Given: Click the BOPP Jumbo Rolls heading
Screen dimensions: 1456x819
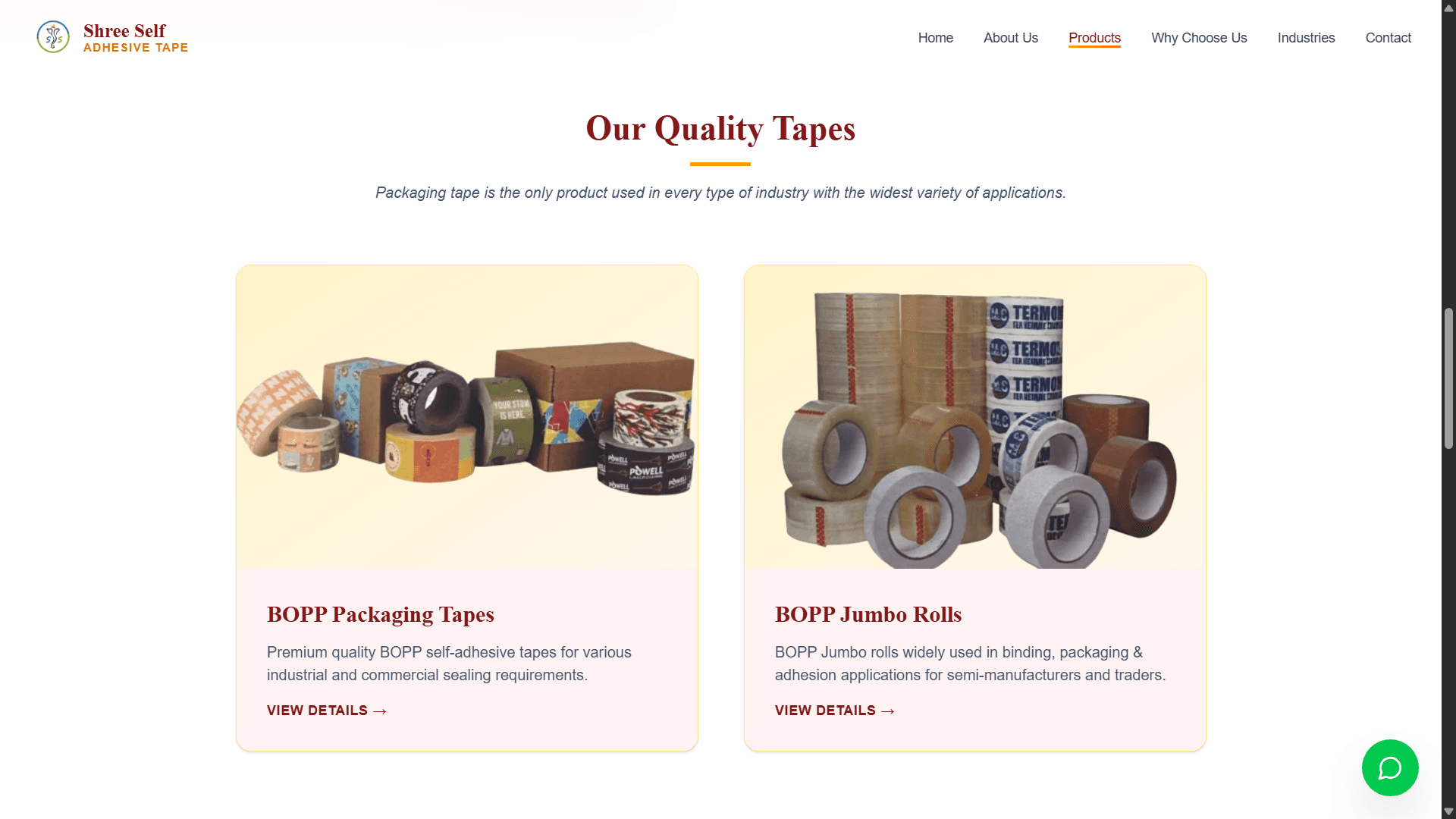Looking at the screenshot, I should click(x=868, y=614).
